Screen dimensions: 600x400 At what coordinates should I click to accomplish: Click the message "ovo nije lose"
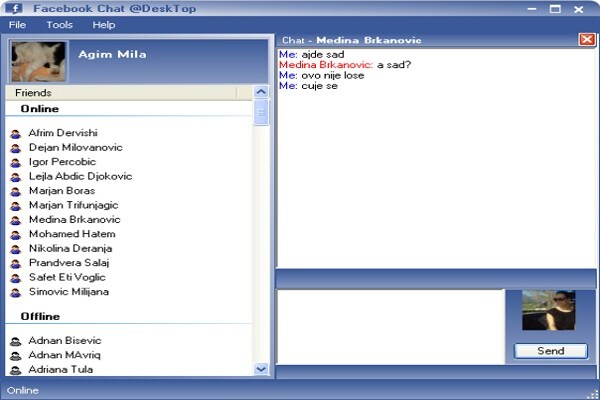point(333,75)
